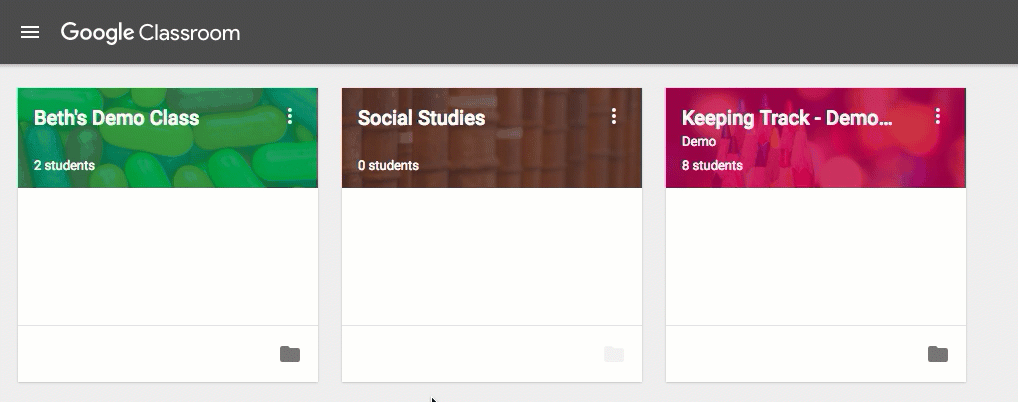
Task: Open Drive folder for Beth's Demo Class
Action: click(290, 354)
